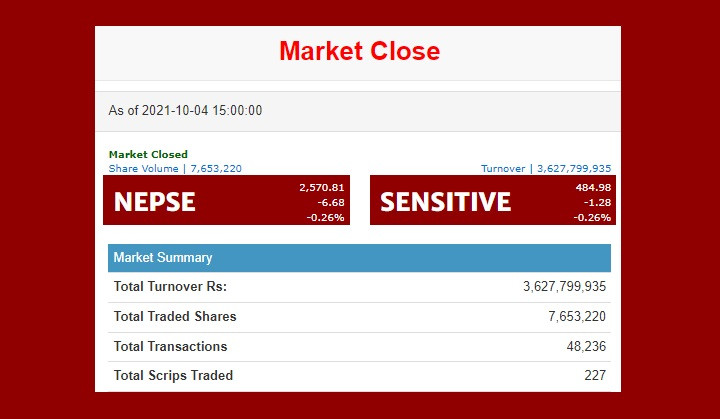720x419 pixels.
Task: Click Total Turnover value 3,627,799,935
Action: tap(564, 287)
